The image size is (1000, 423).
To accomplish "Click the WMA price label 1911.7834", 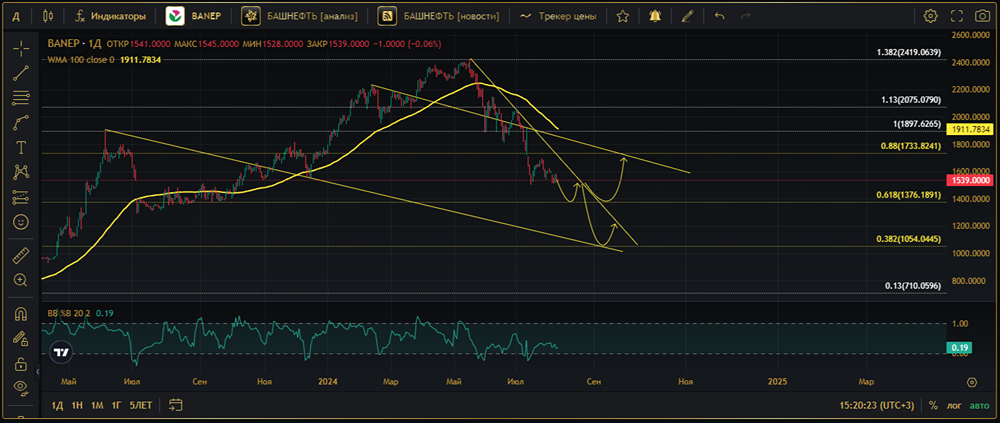I will coord(971,130).
